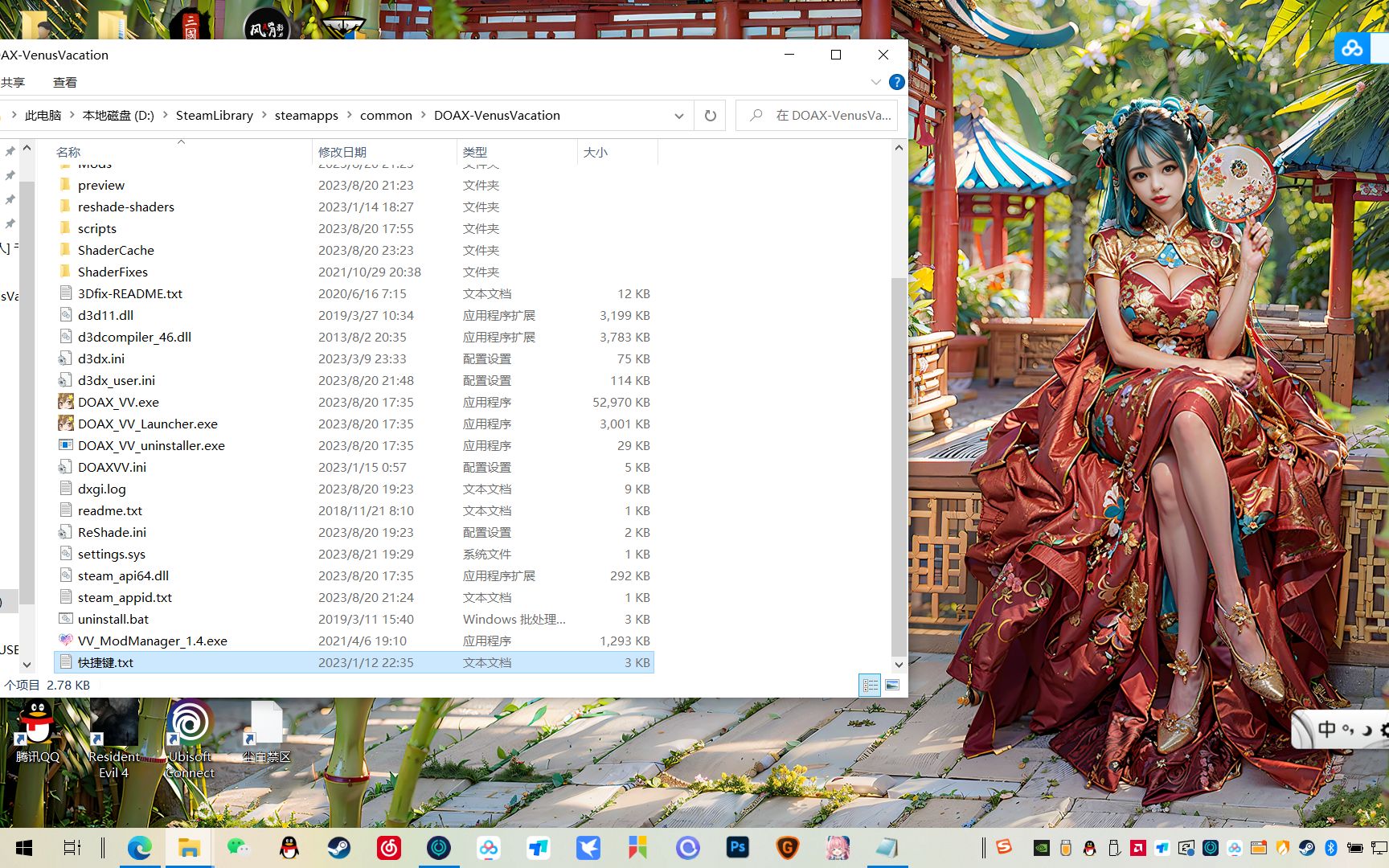Screen dimensions: 1389x868
Task: Select uninstall.bat file
Action: click(113, 619)
